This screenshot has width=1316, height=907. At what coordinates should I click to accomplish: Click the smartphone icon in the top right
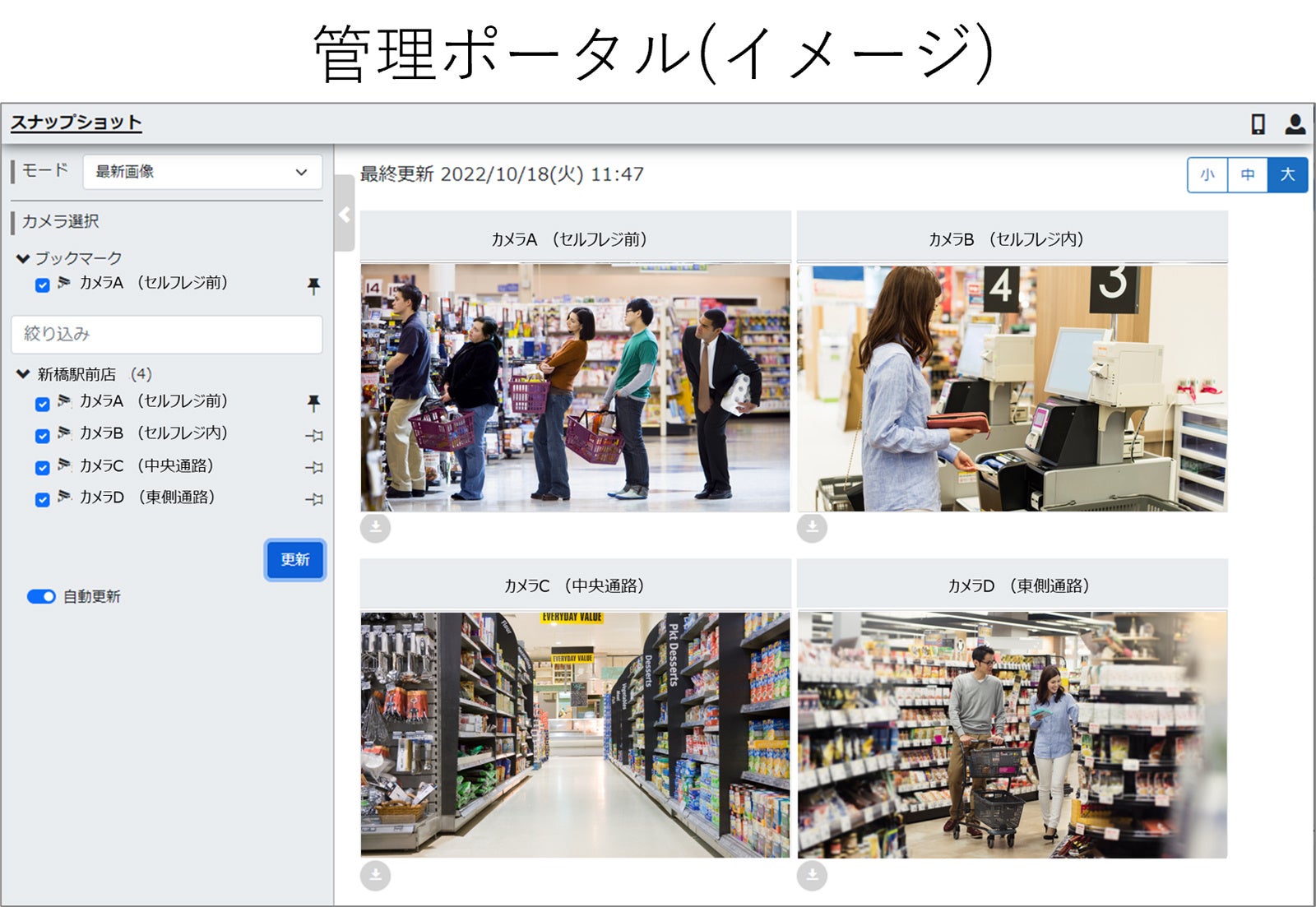[1259, 123]
